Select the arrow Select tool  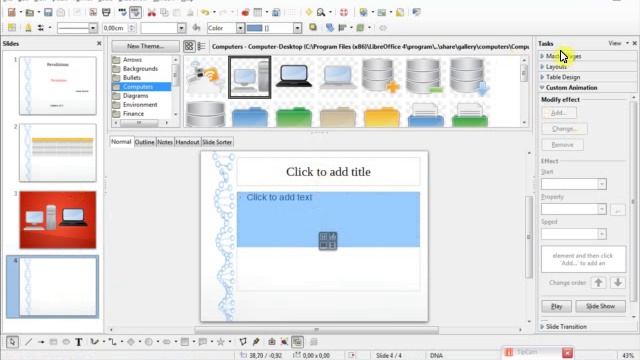tap(12, 342)
